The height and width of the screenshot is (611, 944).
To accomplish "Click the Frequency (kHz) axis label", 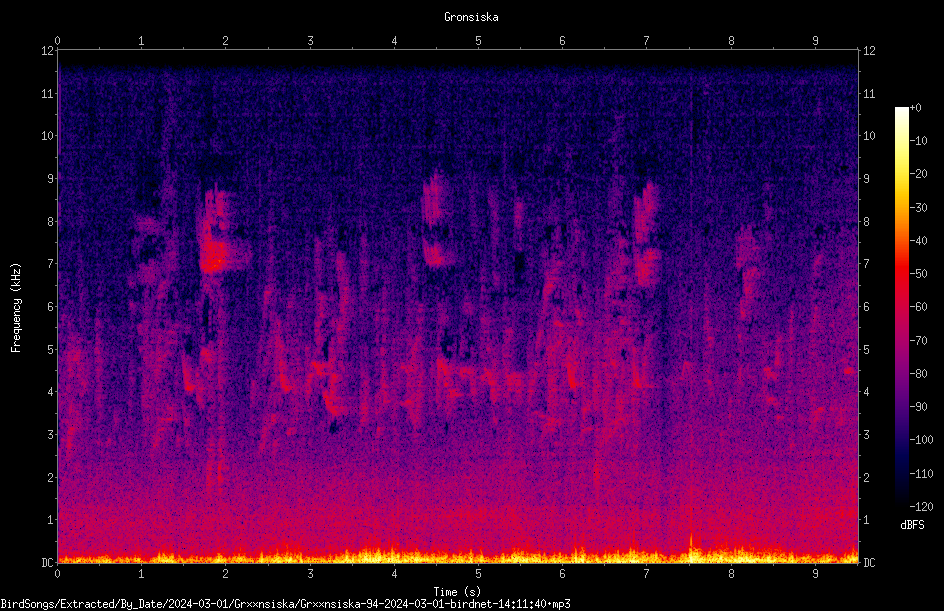I will (x=16, y=307).
